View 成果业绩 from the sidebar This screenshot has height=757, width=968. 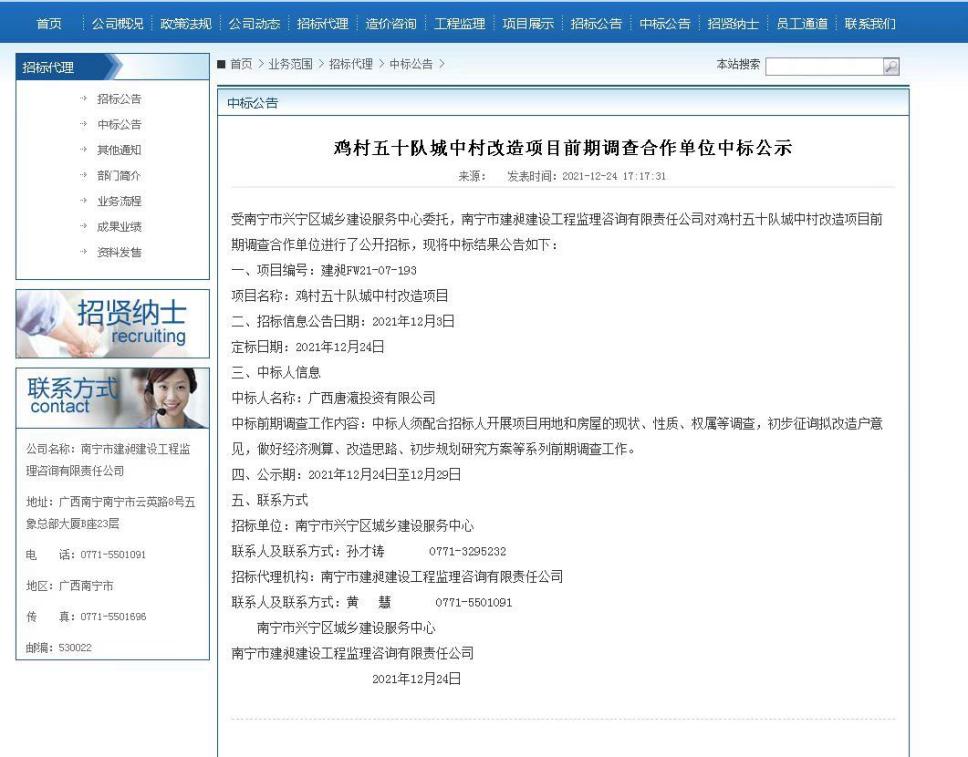119,227
